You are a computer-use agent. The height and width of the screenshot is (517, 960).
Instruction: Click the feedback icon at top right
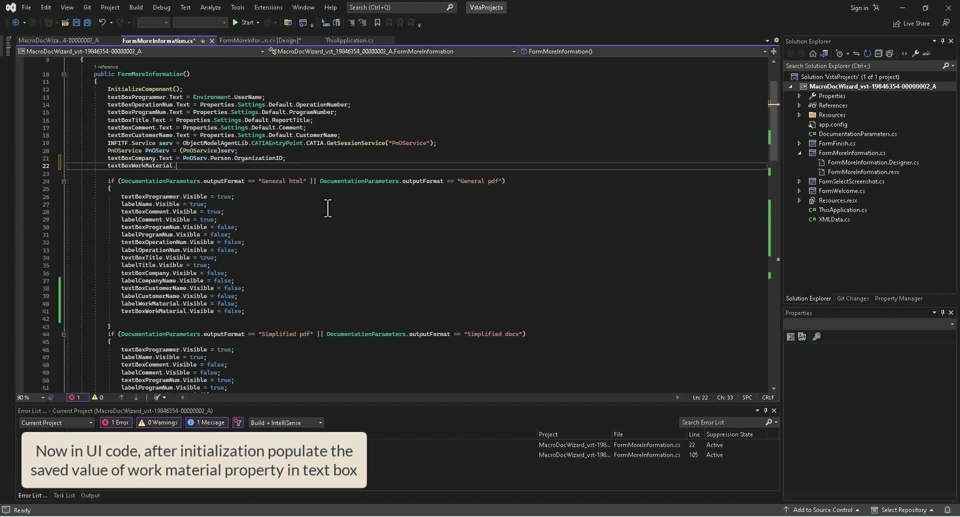point(946,23)
